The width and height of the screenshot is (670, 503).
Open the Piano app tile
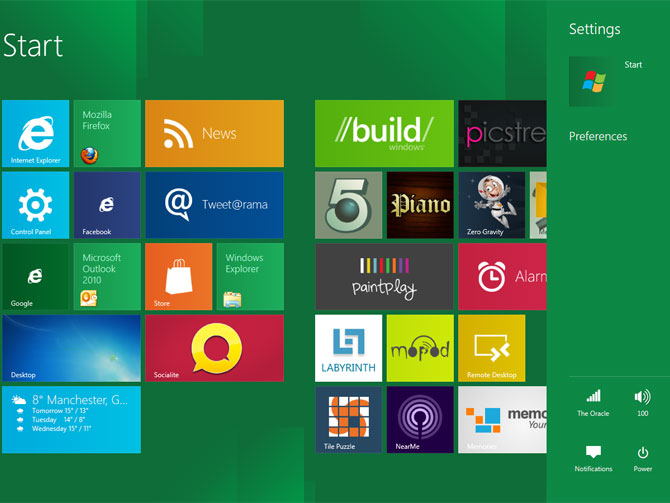point(420,205)
